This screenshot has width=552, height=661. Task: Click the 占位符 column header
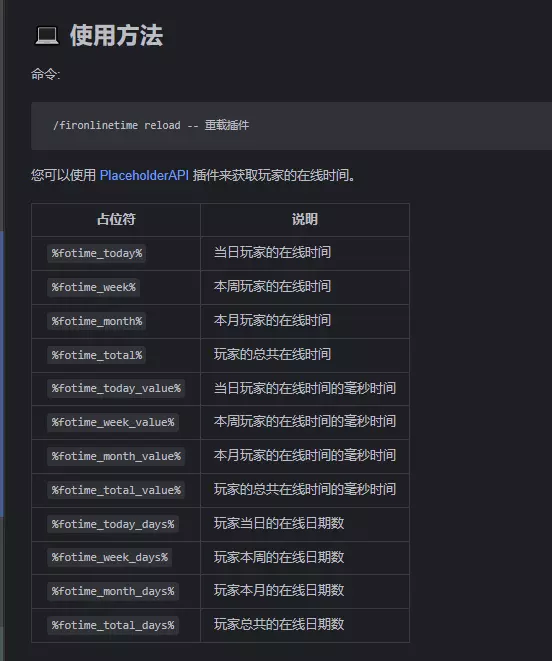point(116,219)
